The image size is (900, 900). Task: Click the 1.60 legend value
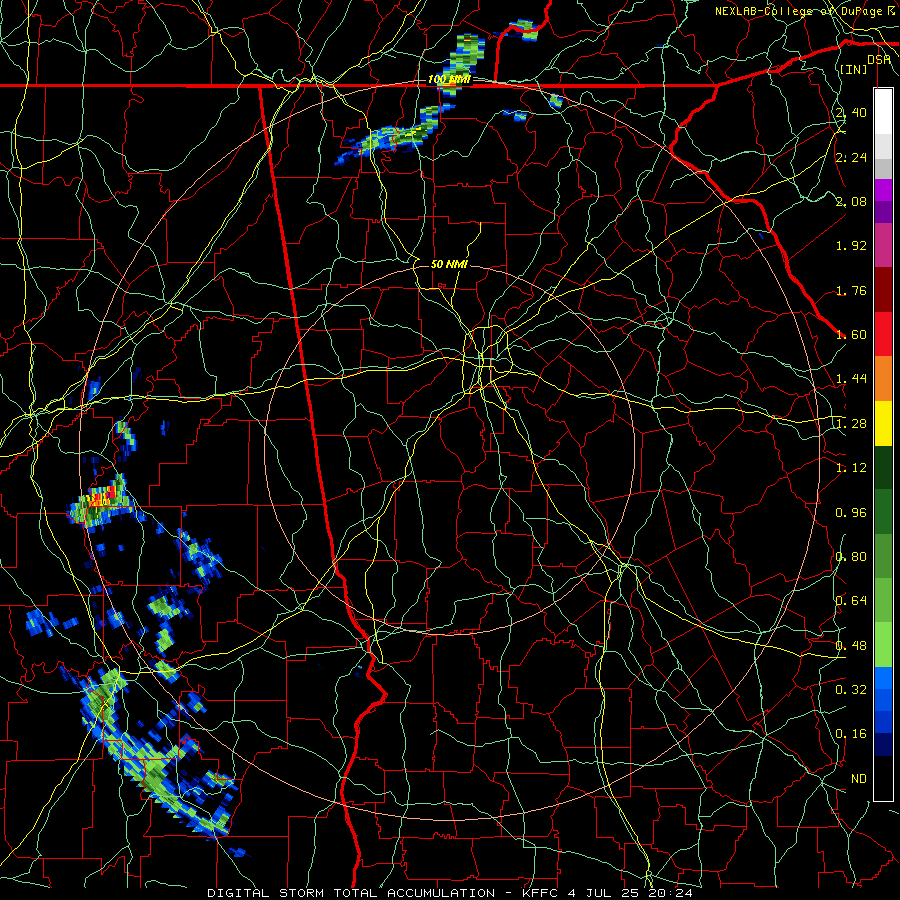point(851,335)
